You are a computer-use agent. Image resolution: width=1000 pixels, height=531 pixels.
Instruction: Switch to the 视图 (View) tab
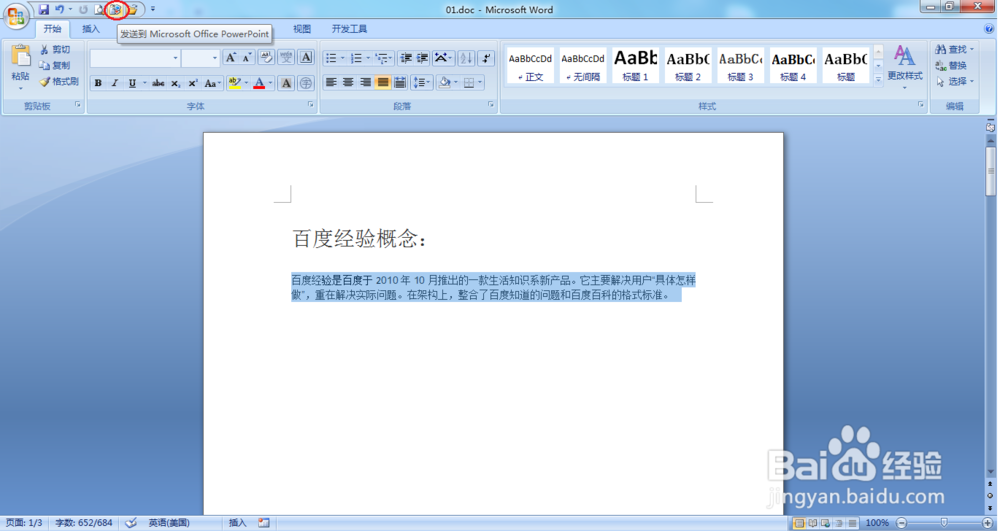tap(302, 29)
